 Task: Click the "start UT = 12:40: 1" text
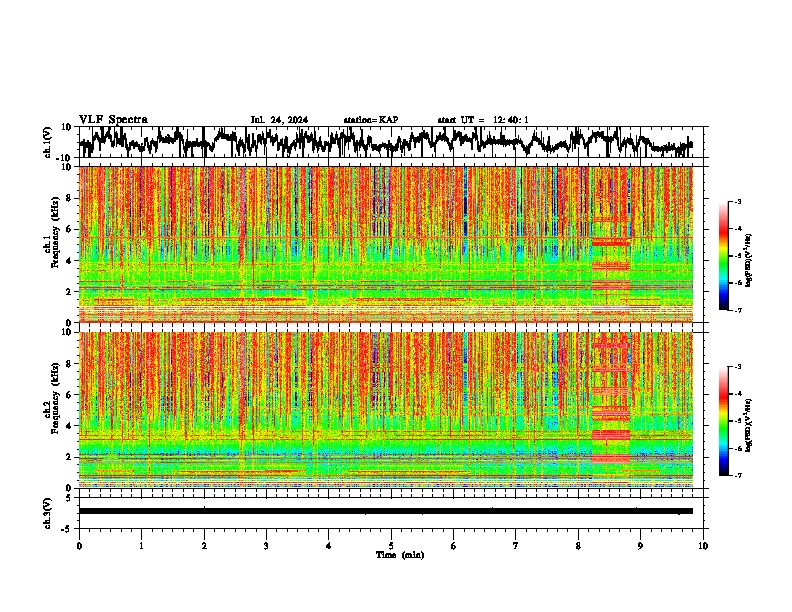click(483, 120)
